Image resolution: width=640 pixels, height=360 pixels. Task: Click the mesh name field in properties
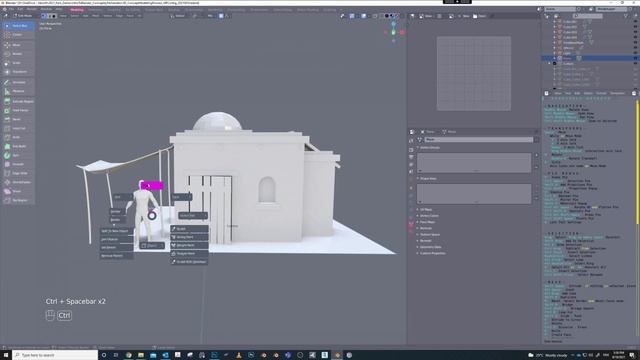pos(479,140)
